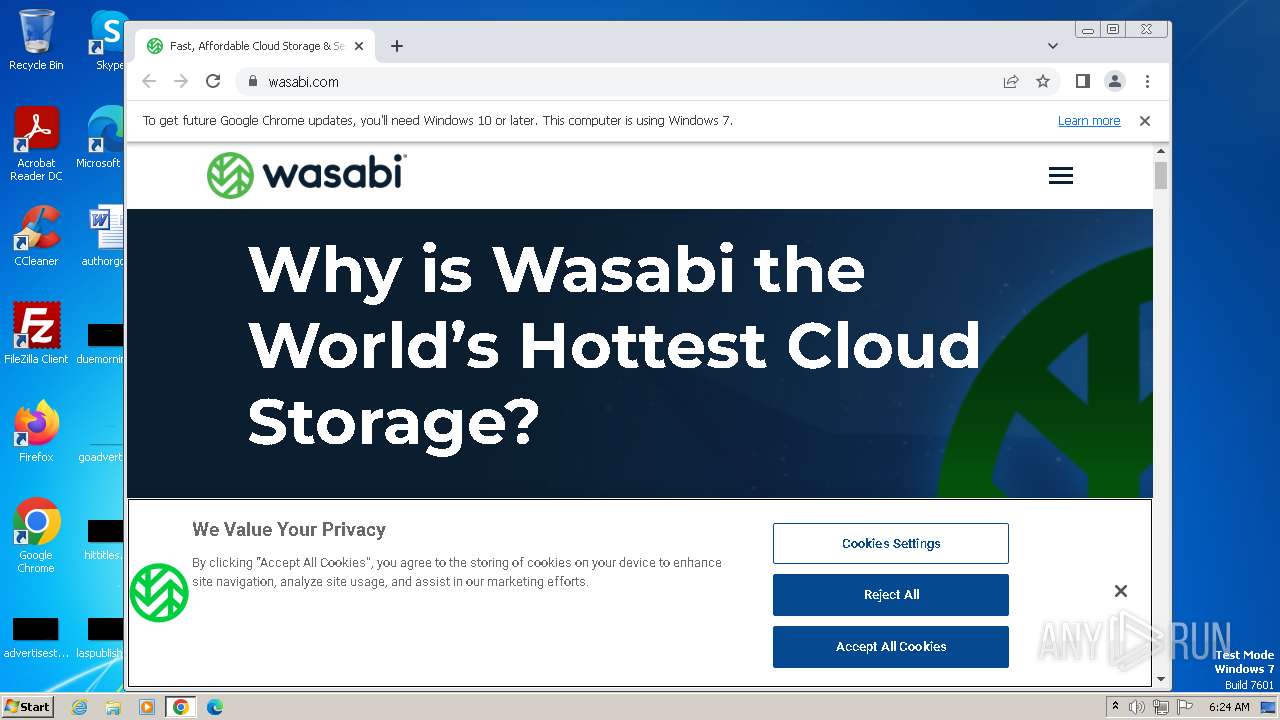
Task: Open Chrome three-dot menu
Action: (1147, 82)
